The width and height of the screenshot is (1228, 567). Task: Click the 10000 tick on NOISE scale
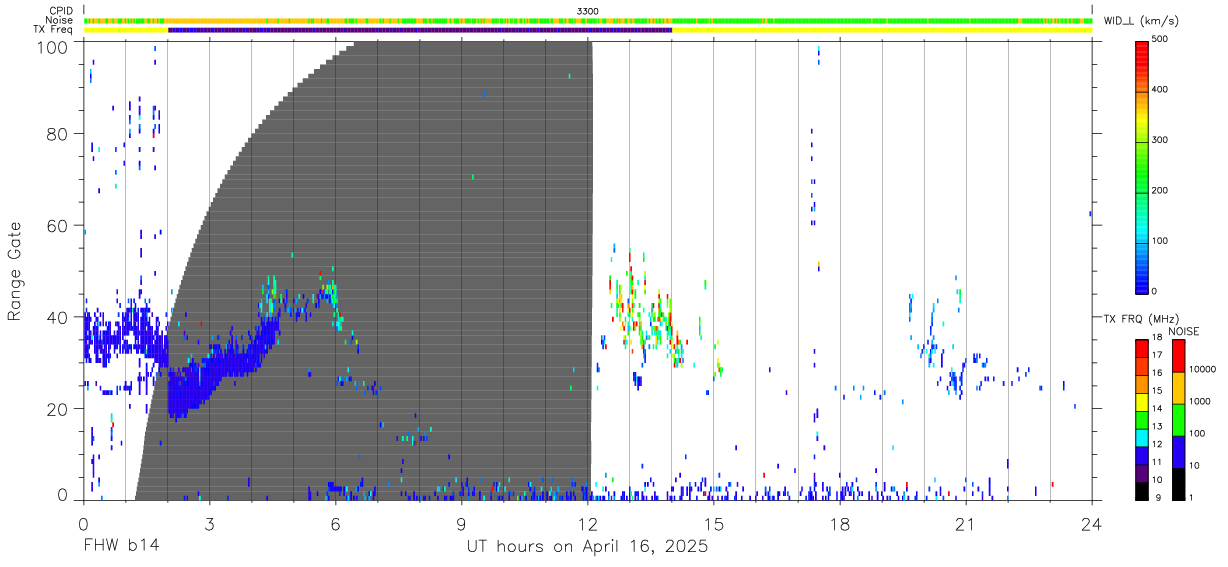(x=1201, y=370)
